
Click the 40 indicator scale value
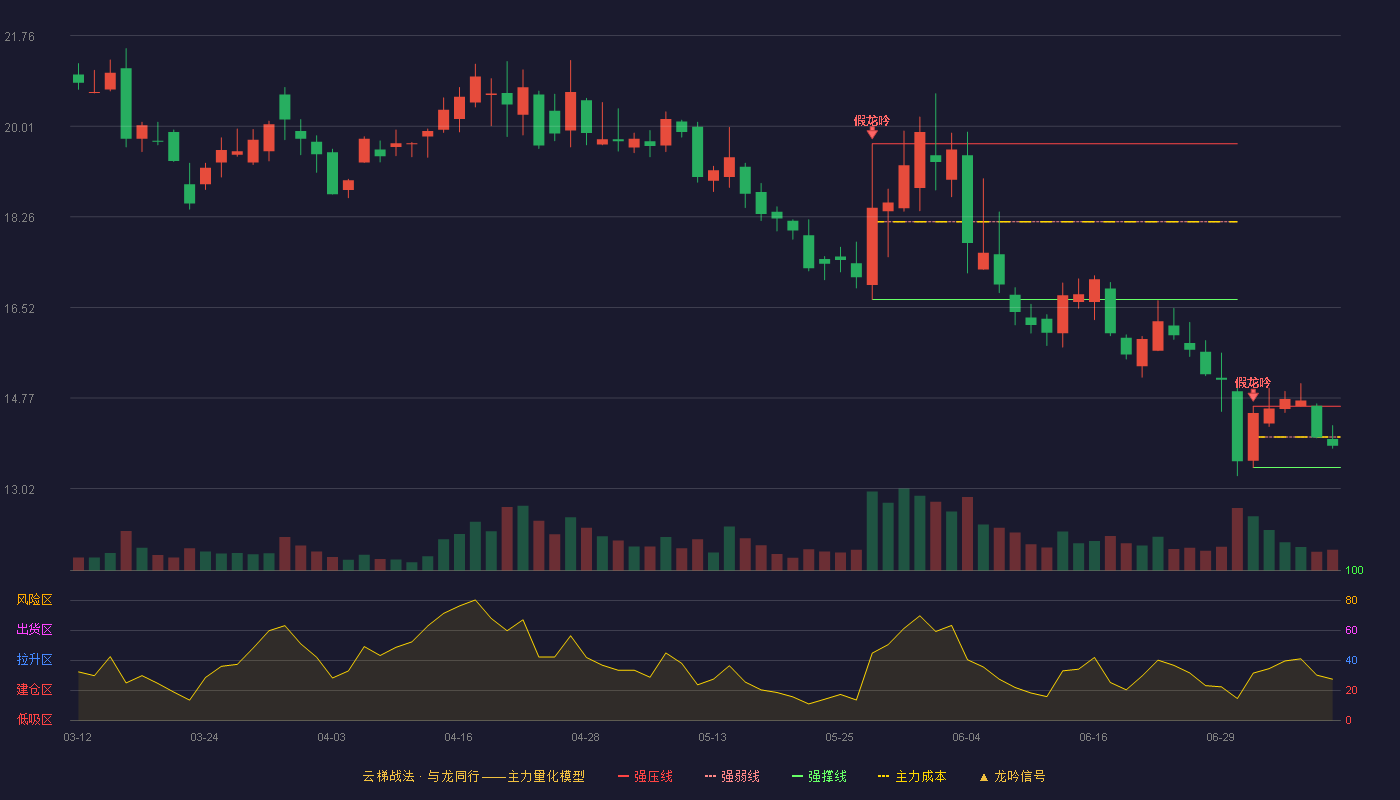[x=1351, y=660]
